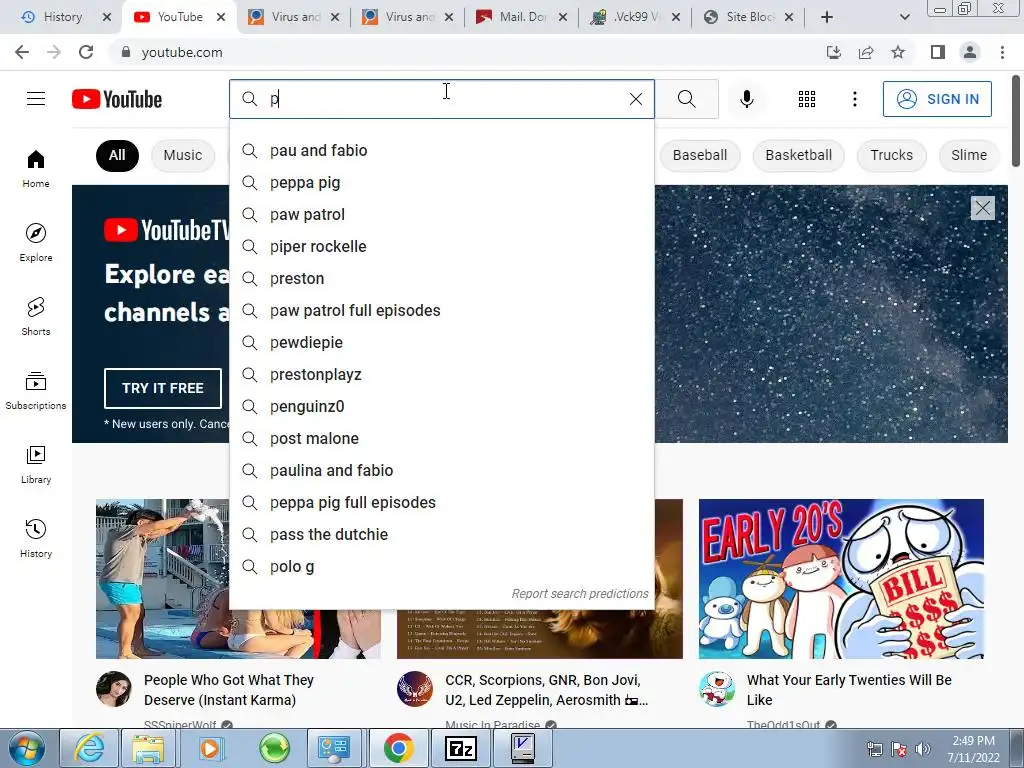Choose the 'paw patrol' suggestion
This screenshot has height=768, width=1024.
tap(441, 214)
